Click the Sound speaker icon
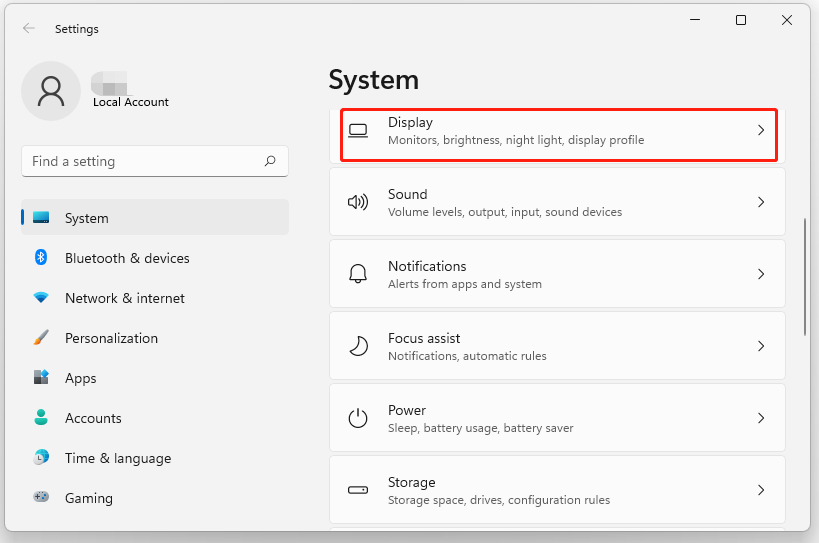819x543 pixels. [x=358, y=202]
